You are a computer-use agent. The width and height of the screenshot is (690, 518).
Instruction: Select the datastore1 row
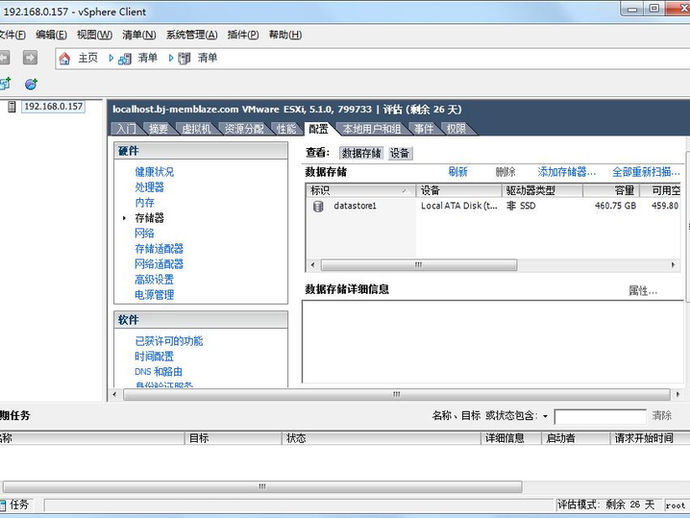pyautogui.click(x=493, y=206)
